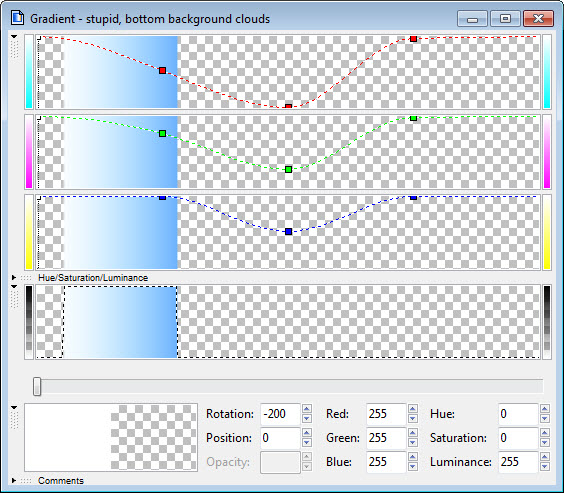Click the white color preview swatch

(68, 437)
